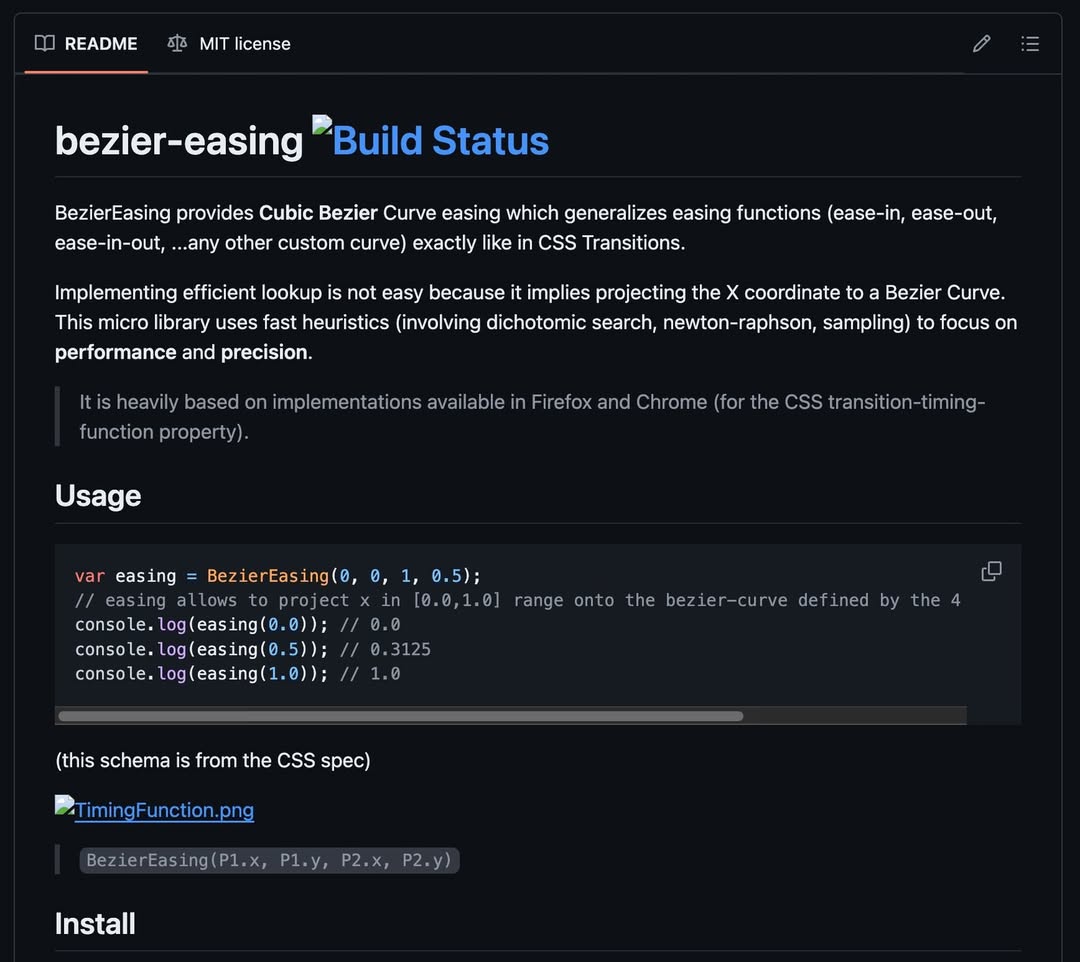Click the Usage section heading
The width and height of the screenshot is (1080, 962).
(x=98, y=495)
